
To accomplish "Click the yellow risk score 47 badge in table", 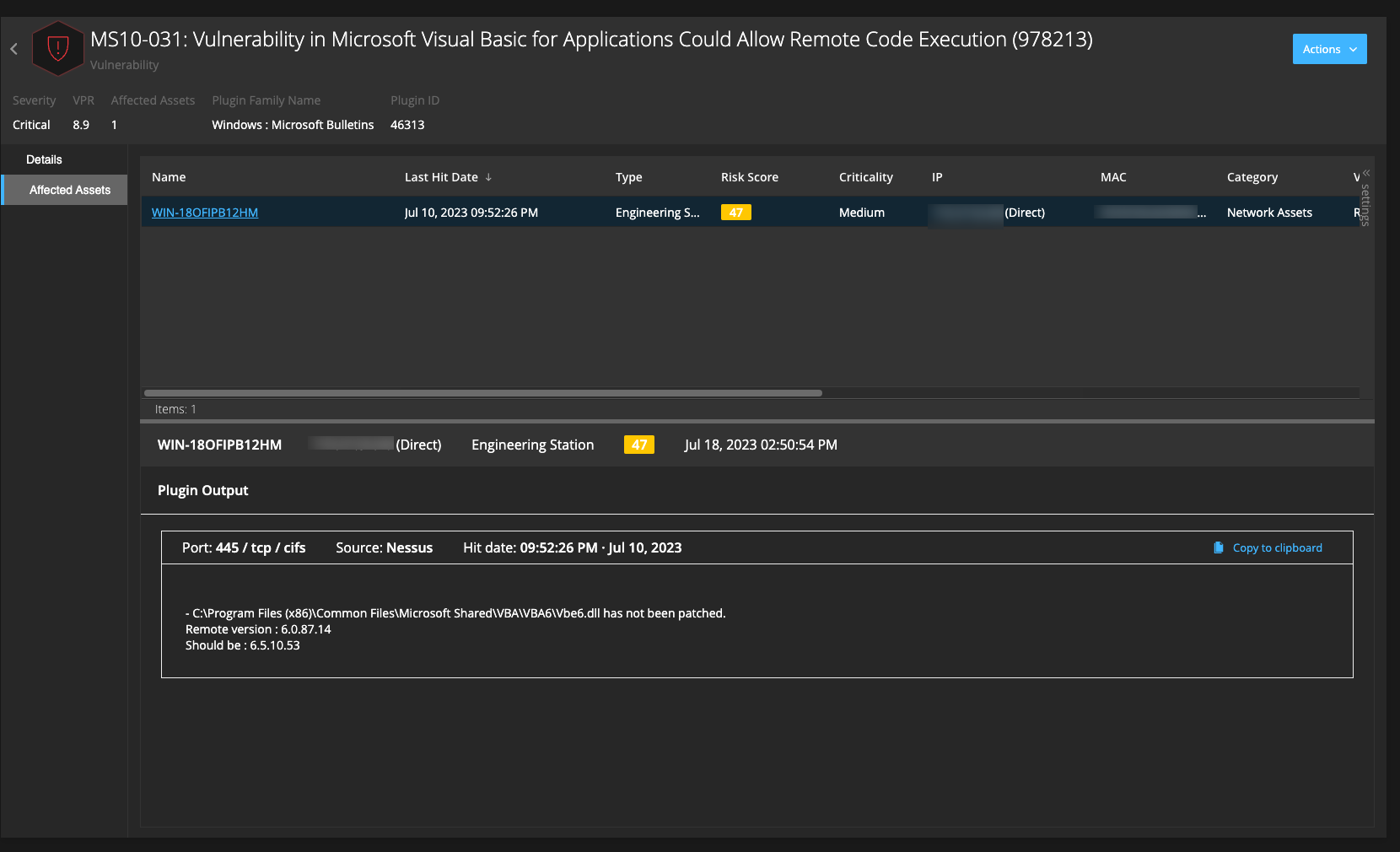I will (x=735, y=213).
